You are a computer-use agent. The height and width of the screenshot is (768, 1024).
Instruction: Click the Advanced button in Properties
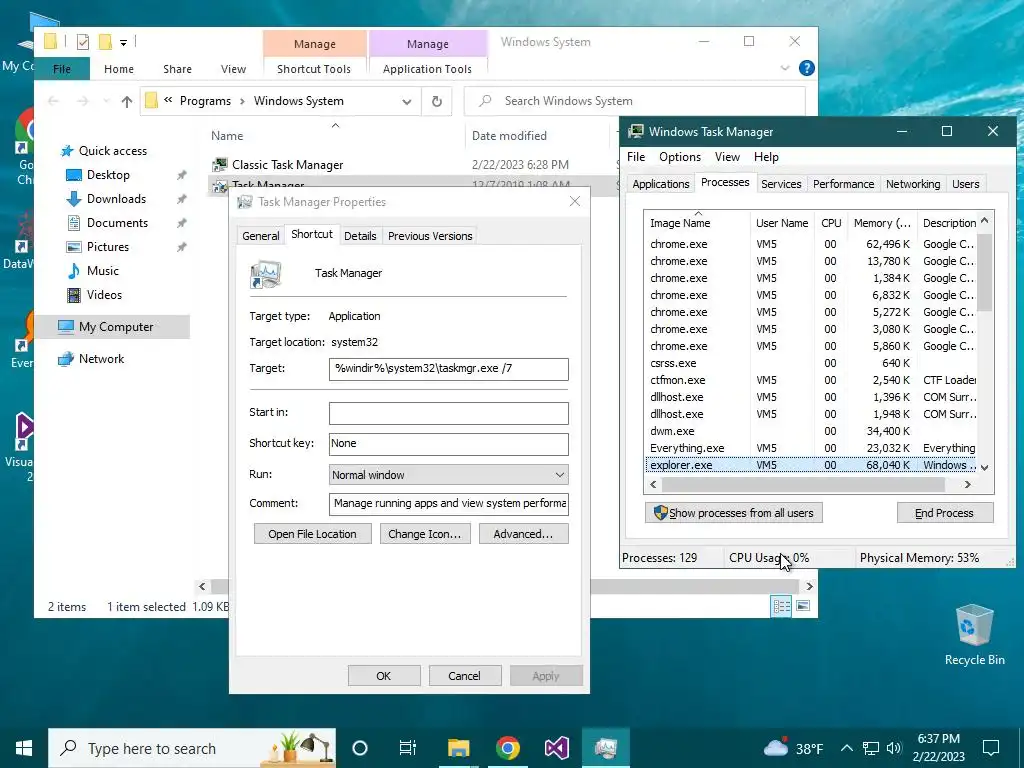(x=523, y=534)
